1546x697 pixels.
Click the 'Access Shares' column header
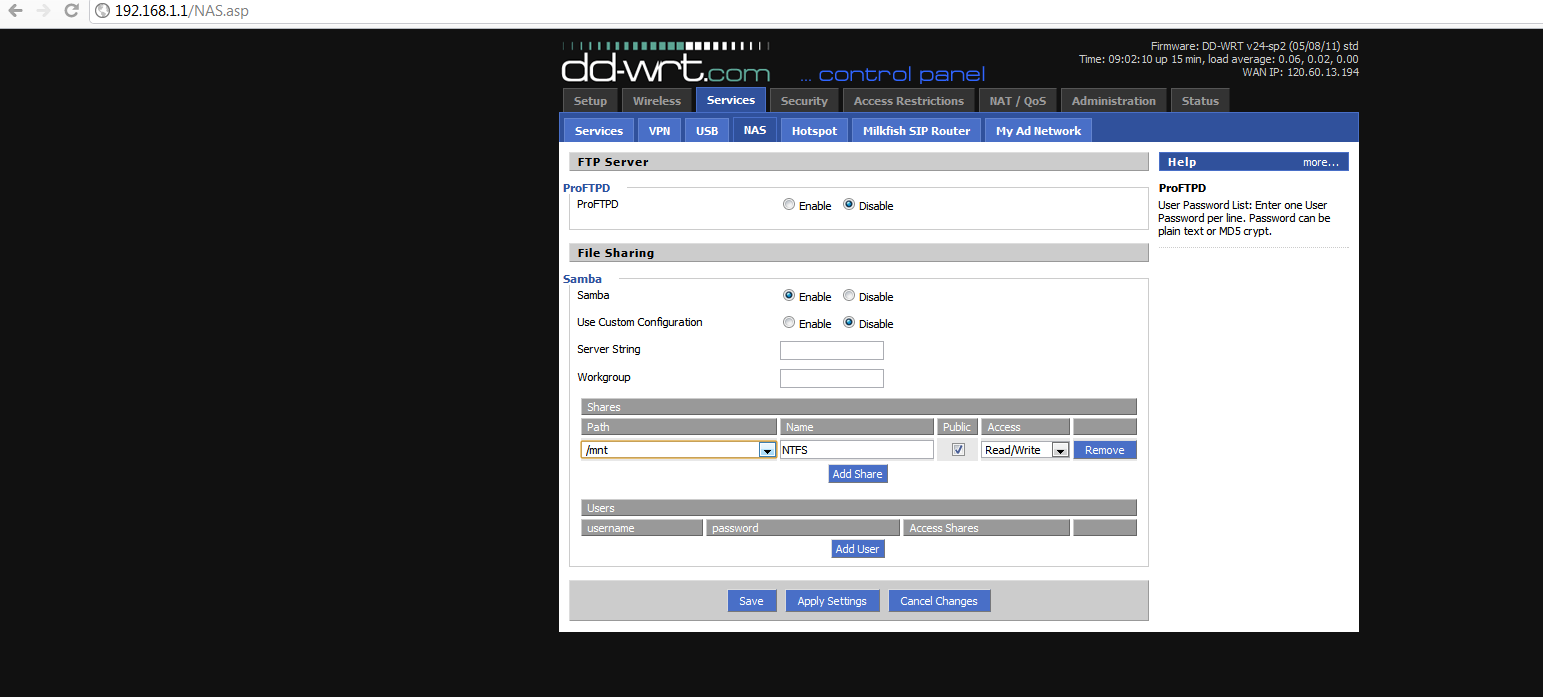[986, 528]
